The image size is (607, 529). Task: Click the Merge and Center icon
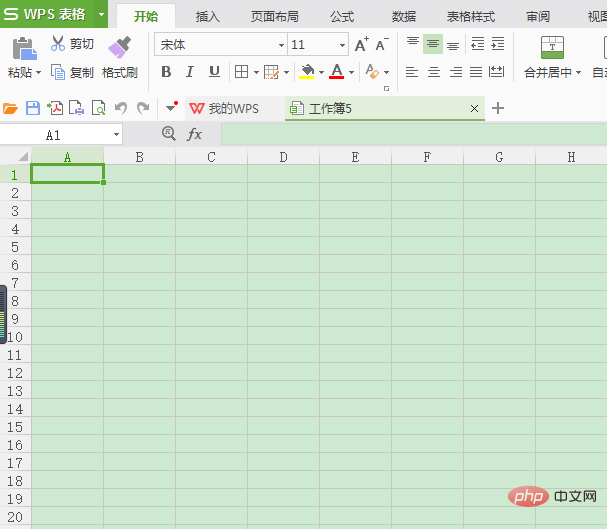(552, 48)
